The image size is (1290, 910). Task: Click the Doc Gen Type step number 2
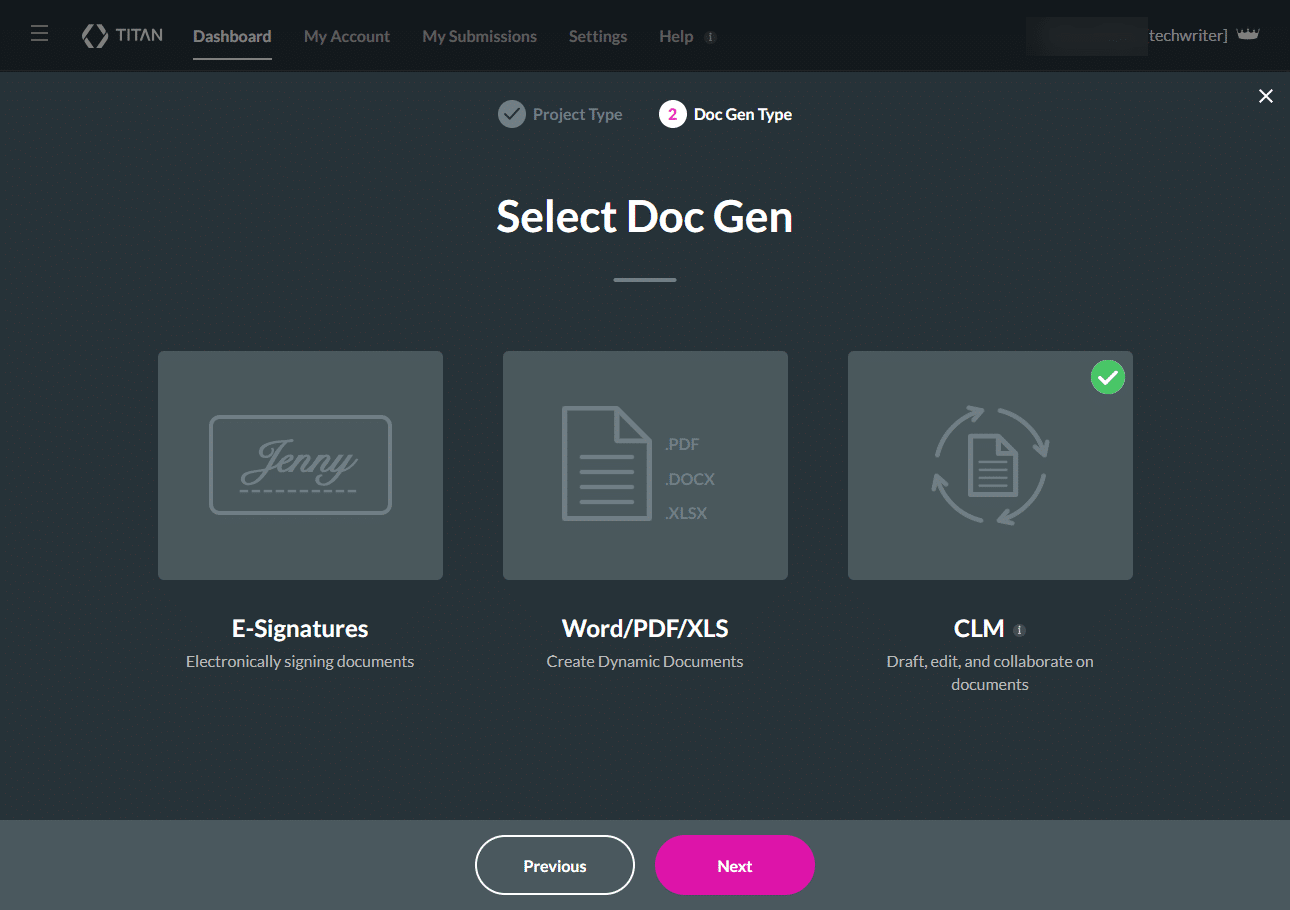tap(672, 114)
